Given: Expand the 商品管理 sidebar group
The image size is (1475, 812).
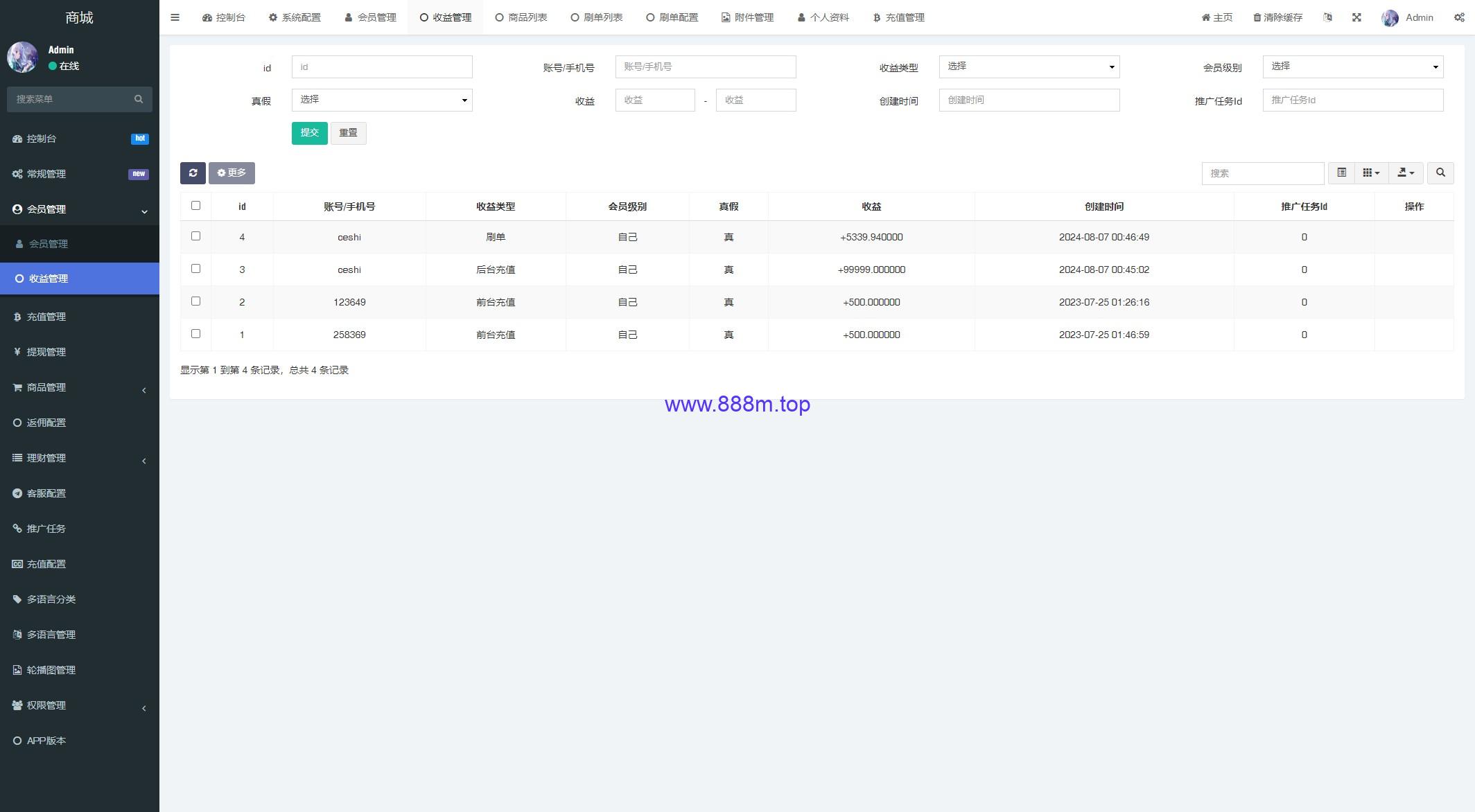Looking at the screenshot, I should [80, 387].
